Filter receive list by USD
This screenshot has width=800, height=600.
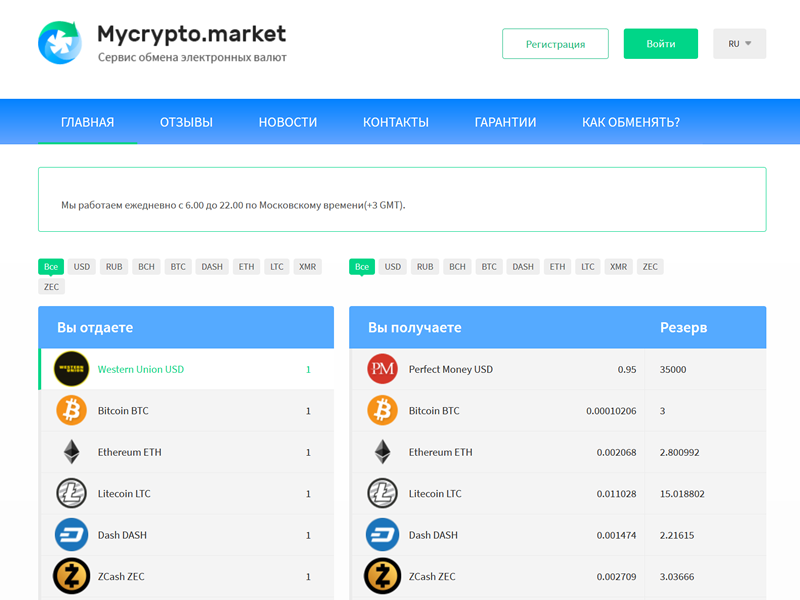point(392,266)
